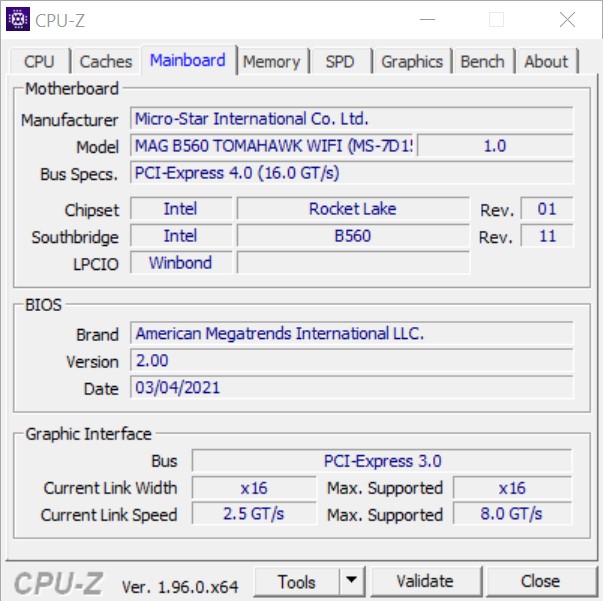Image resolution: width=603 pixels, height=601 pixels.
Task: Click the B560 southbridge value
Action: [353, 236]
